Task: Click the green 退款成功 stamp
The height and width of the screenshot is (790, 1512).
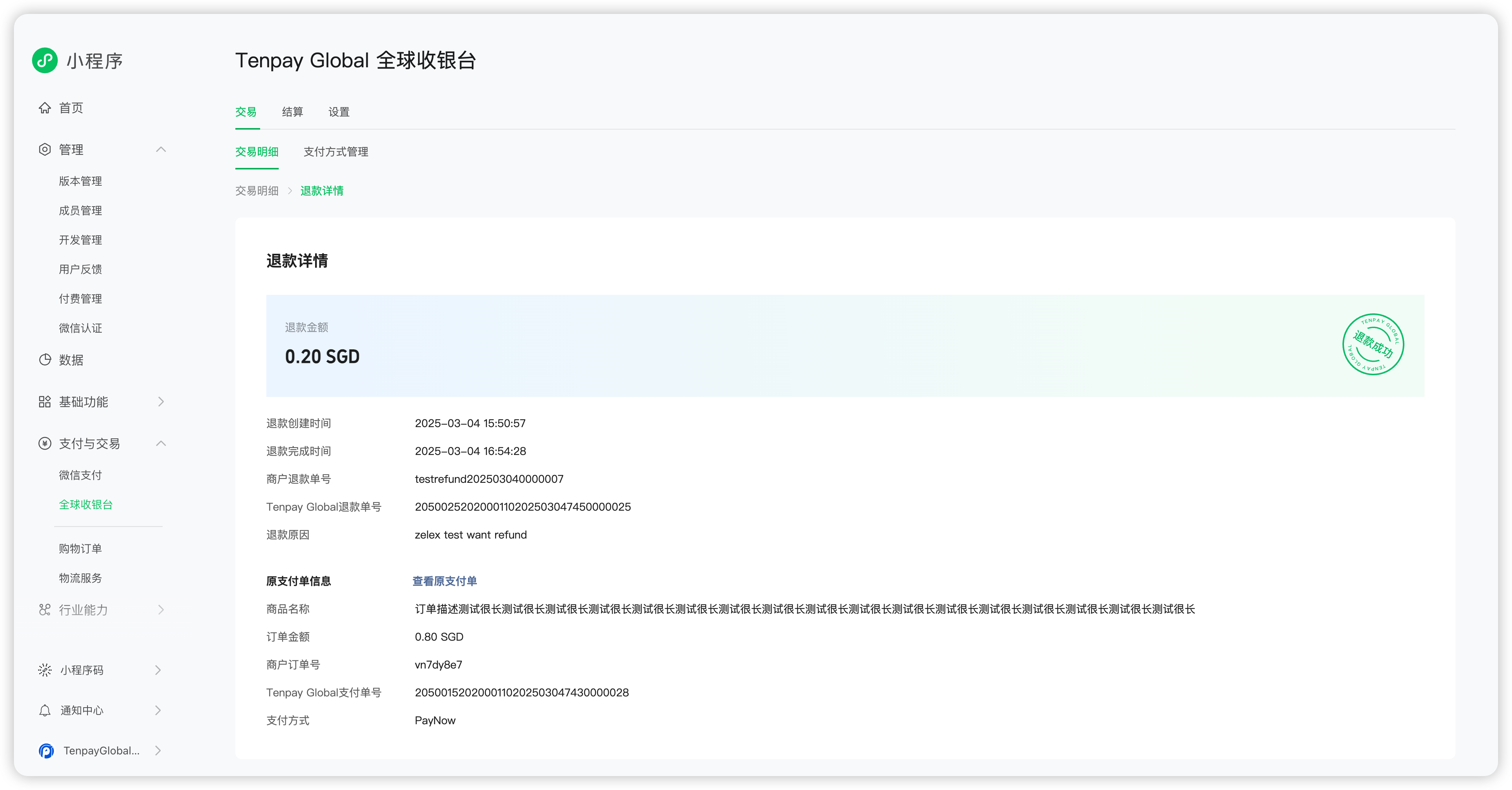Action: [x=1373, y=345]
